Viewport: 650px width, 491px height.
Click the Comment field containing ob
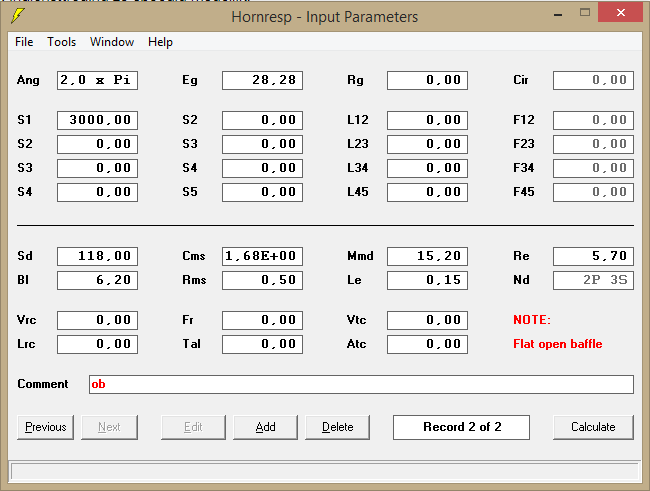(x=361, y=384)
